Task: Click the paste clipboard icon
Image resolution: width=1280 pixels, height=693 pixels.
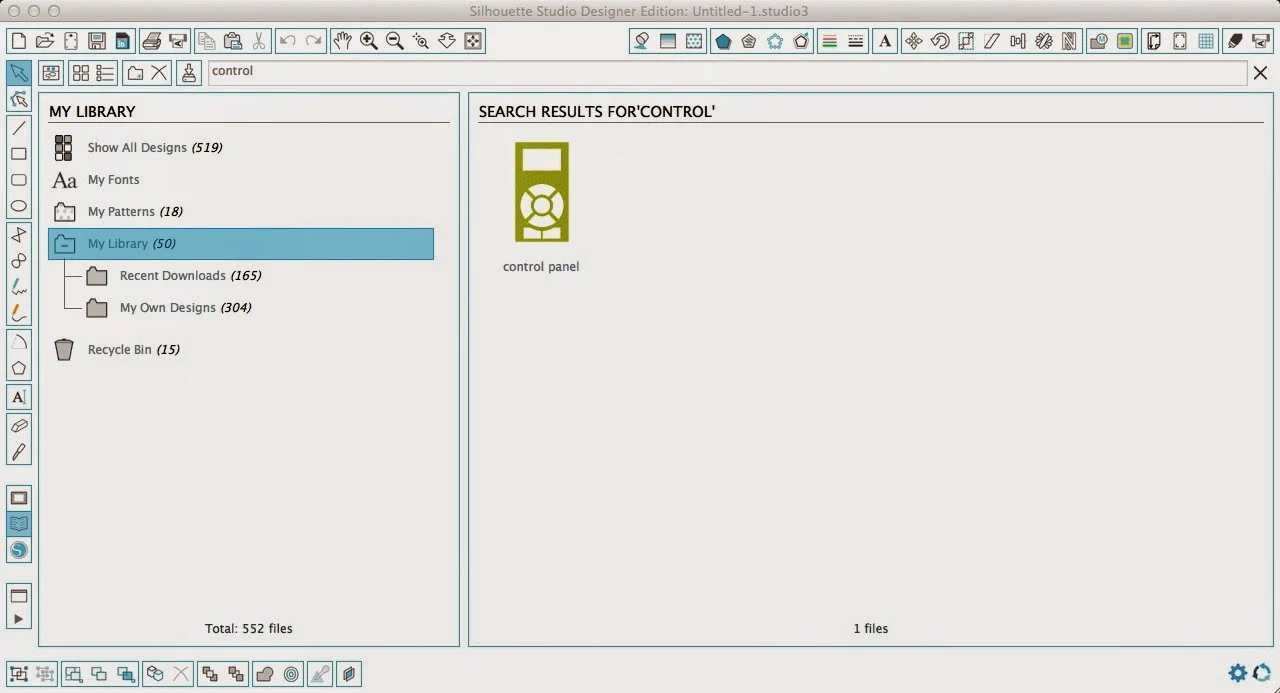Action: coord(232,41)
